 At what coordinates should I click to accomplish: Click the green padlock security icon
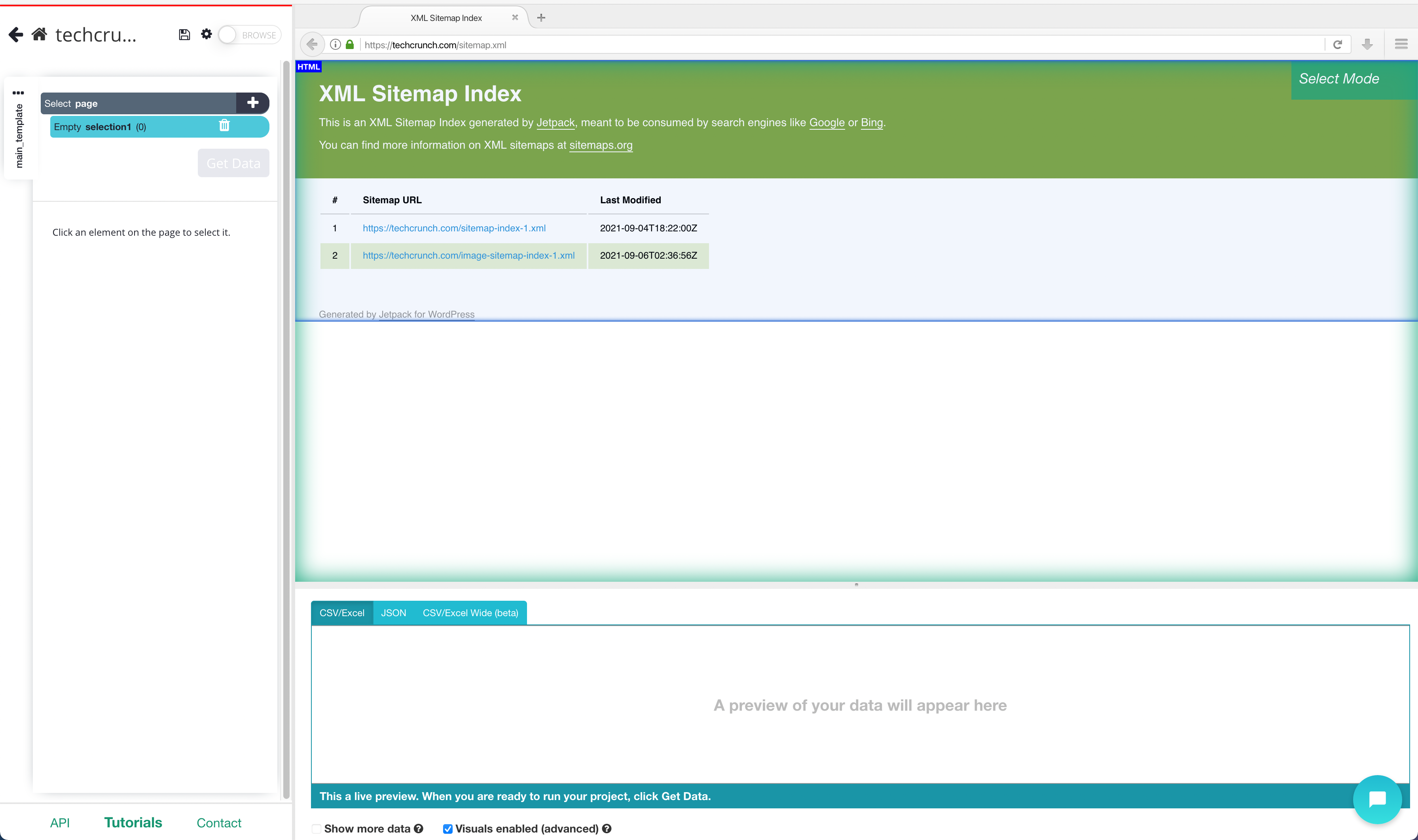click(350, 44)
